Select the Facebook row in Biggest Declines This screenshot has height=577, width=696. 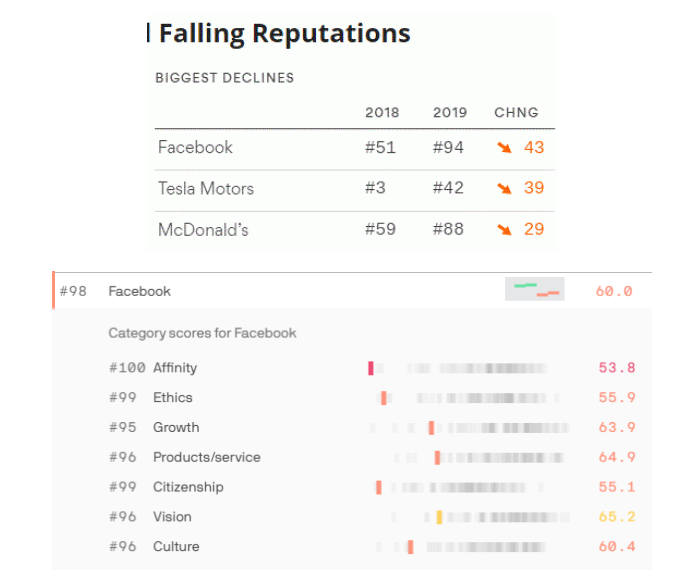195,148
